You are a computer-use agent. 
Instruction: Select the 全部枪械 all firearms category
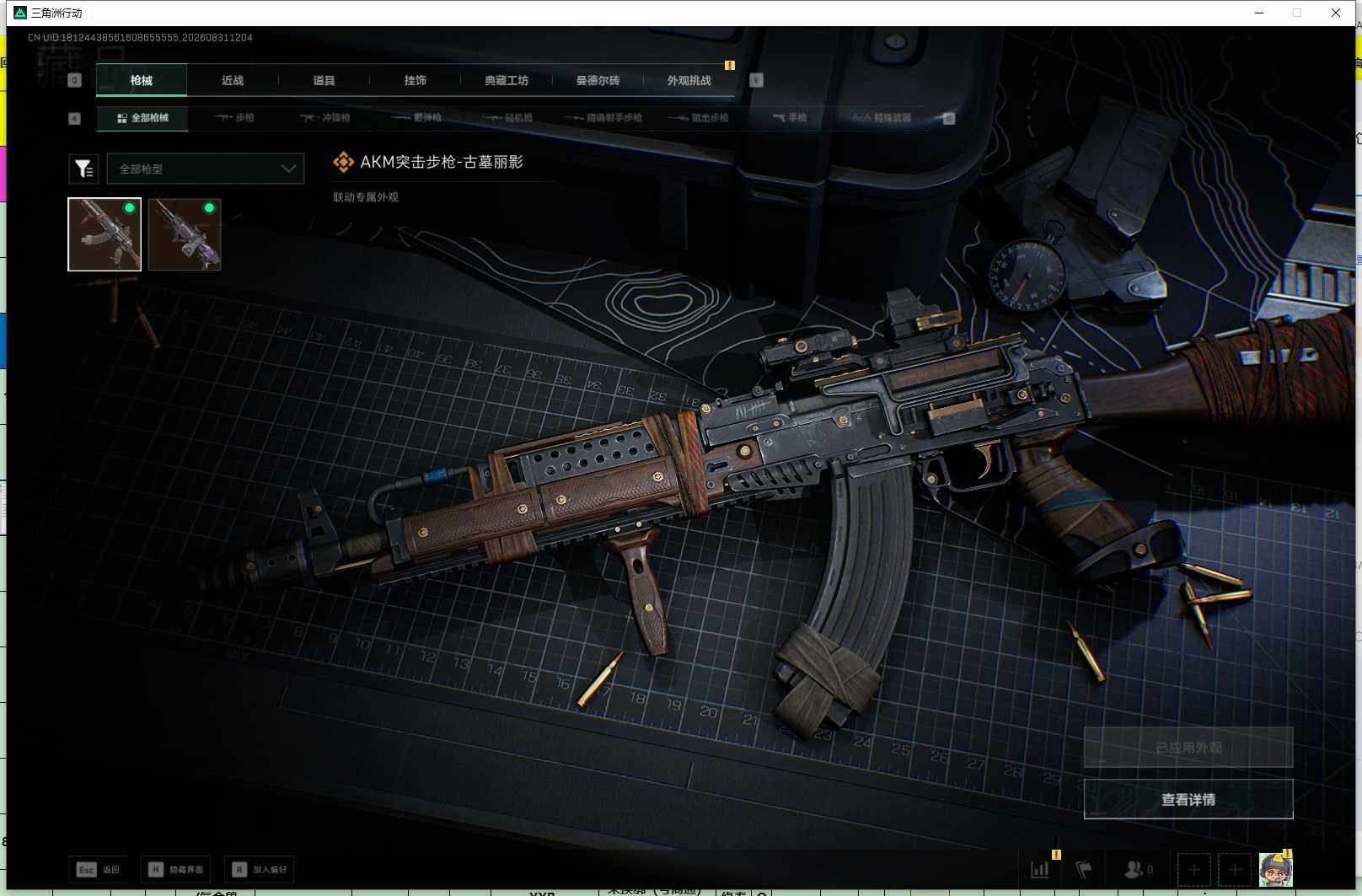pos(142,118)
